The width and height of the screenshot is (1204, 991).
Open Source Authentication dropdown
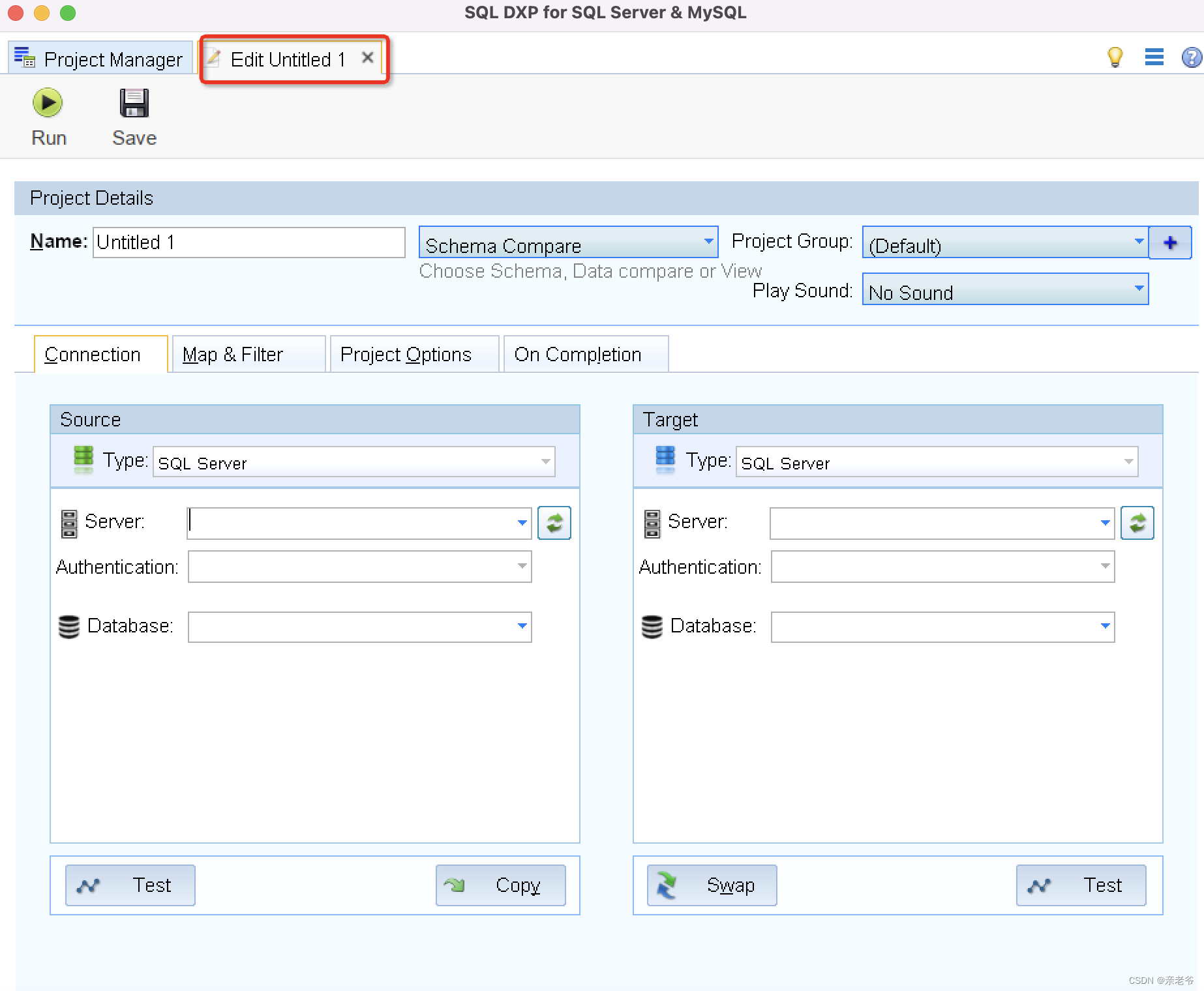coord(360,567)
